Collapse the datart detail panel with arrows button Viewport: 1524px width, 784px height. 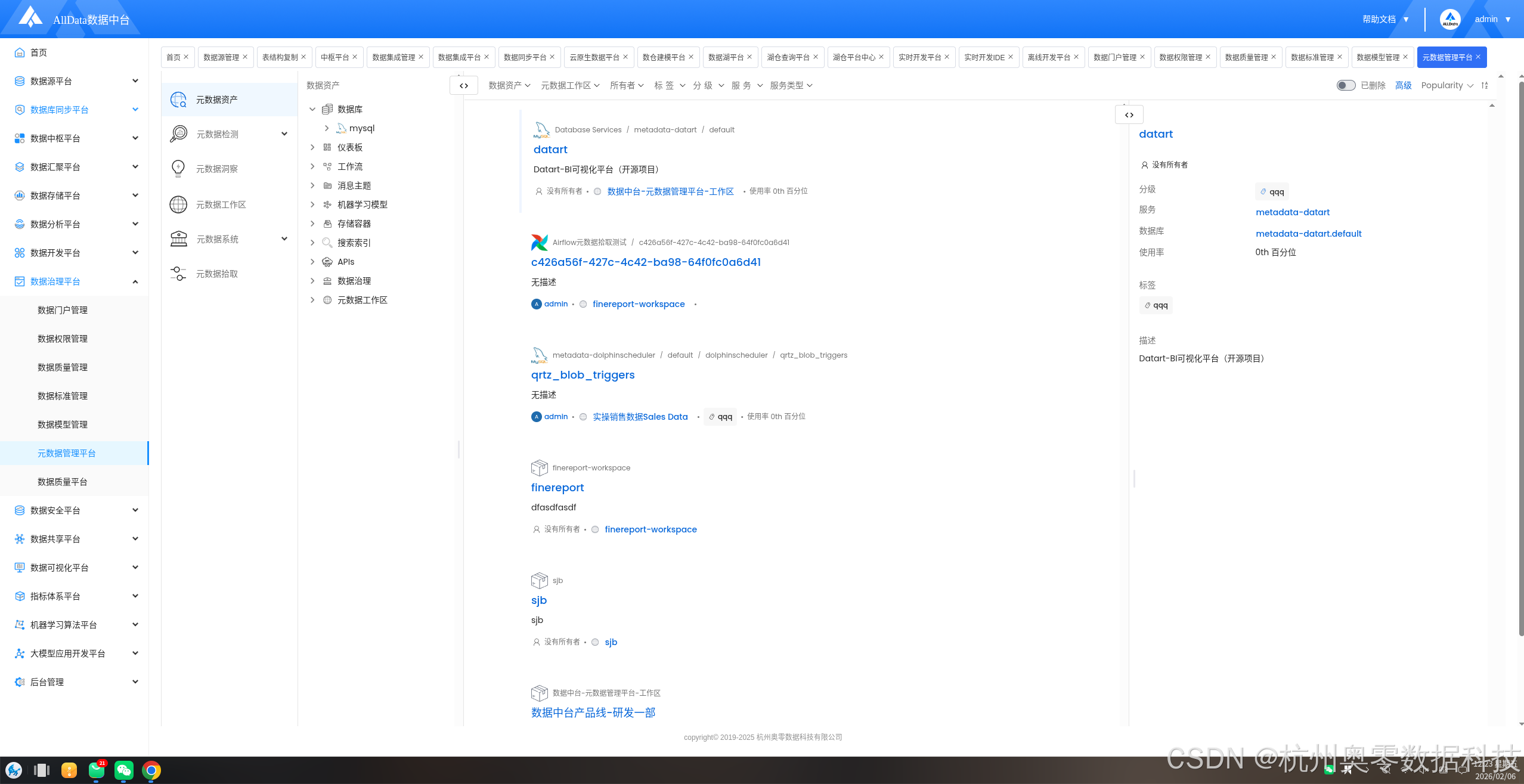[1129, 114]
